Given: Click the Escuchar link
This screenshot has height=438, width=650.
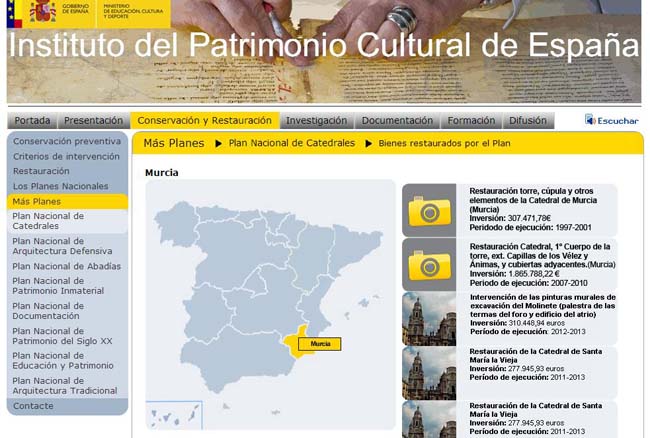Looking at the screenshot, I should click(618, 121).
